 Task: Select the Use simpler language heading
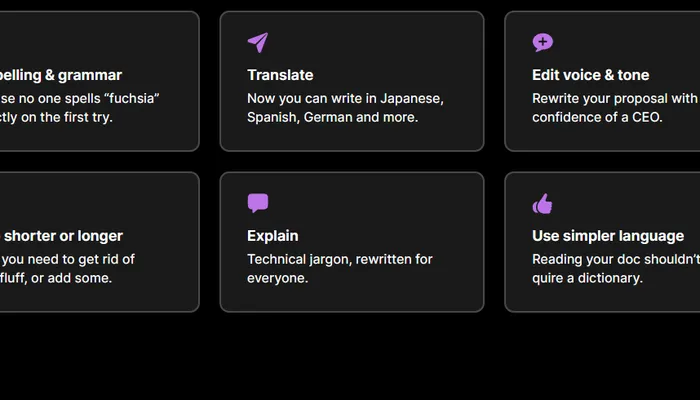pyautogui.click(x=608, y=236)
